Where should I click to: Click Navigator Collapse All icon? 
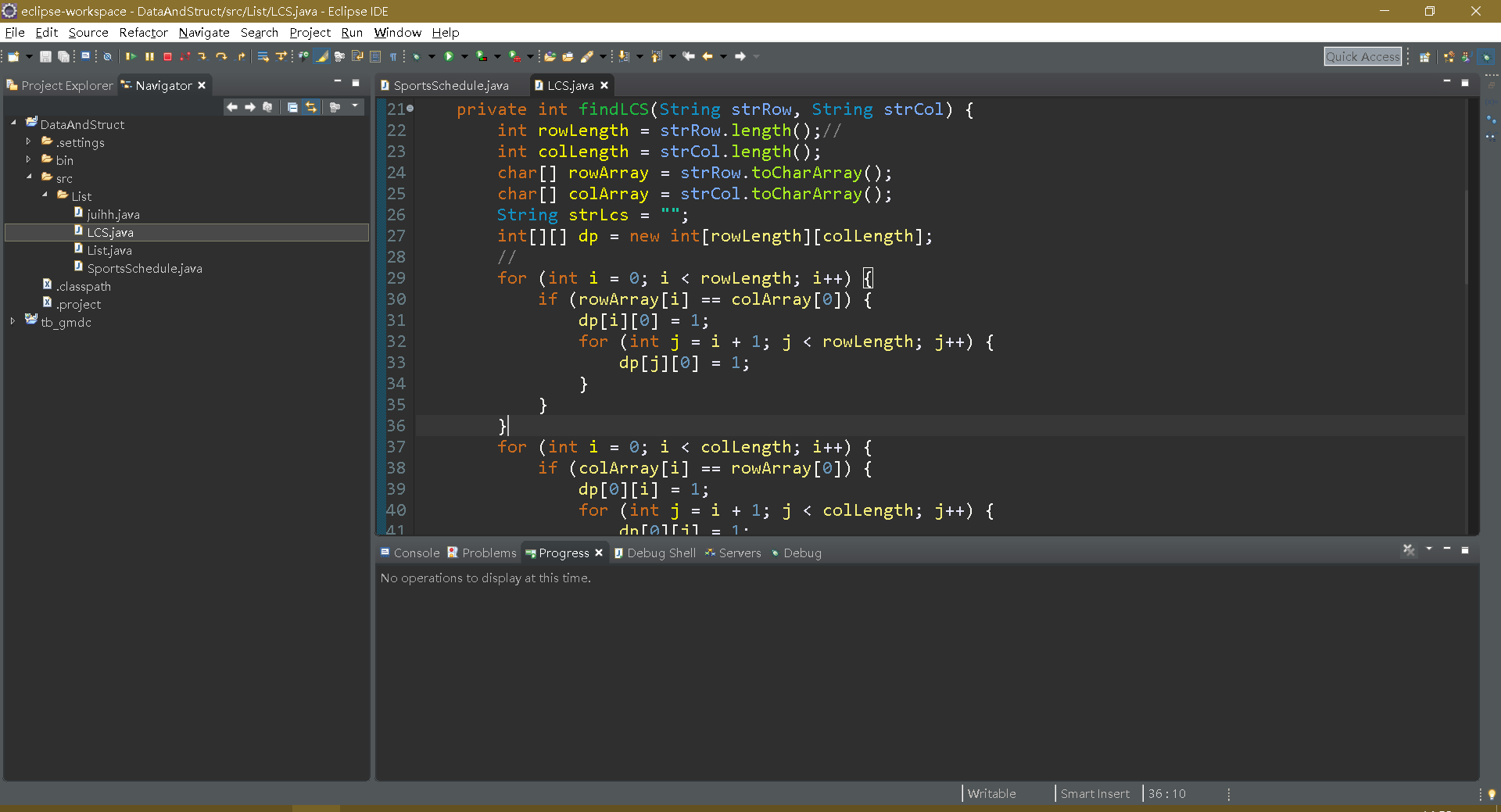(x=292, y=107)
